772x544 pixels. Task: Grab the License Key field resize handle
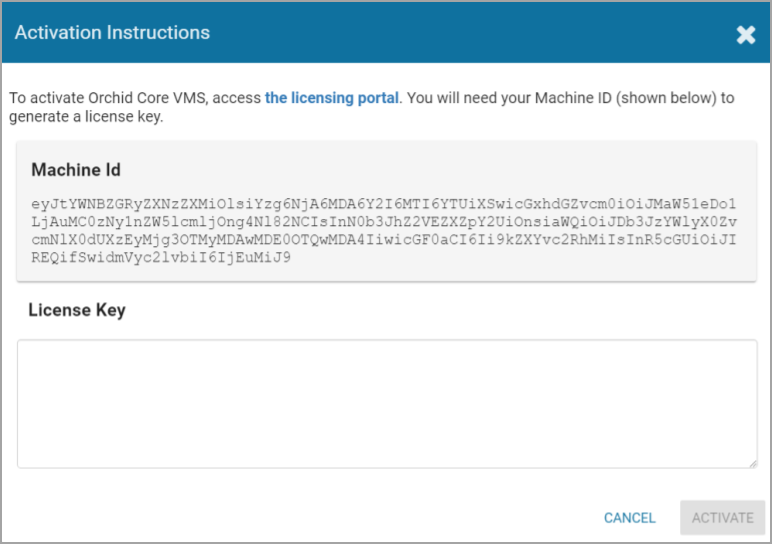click(751, 462)
